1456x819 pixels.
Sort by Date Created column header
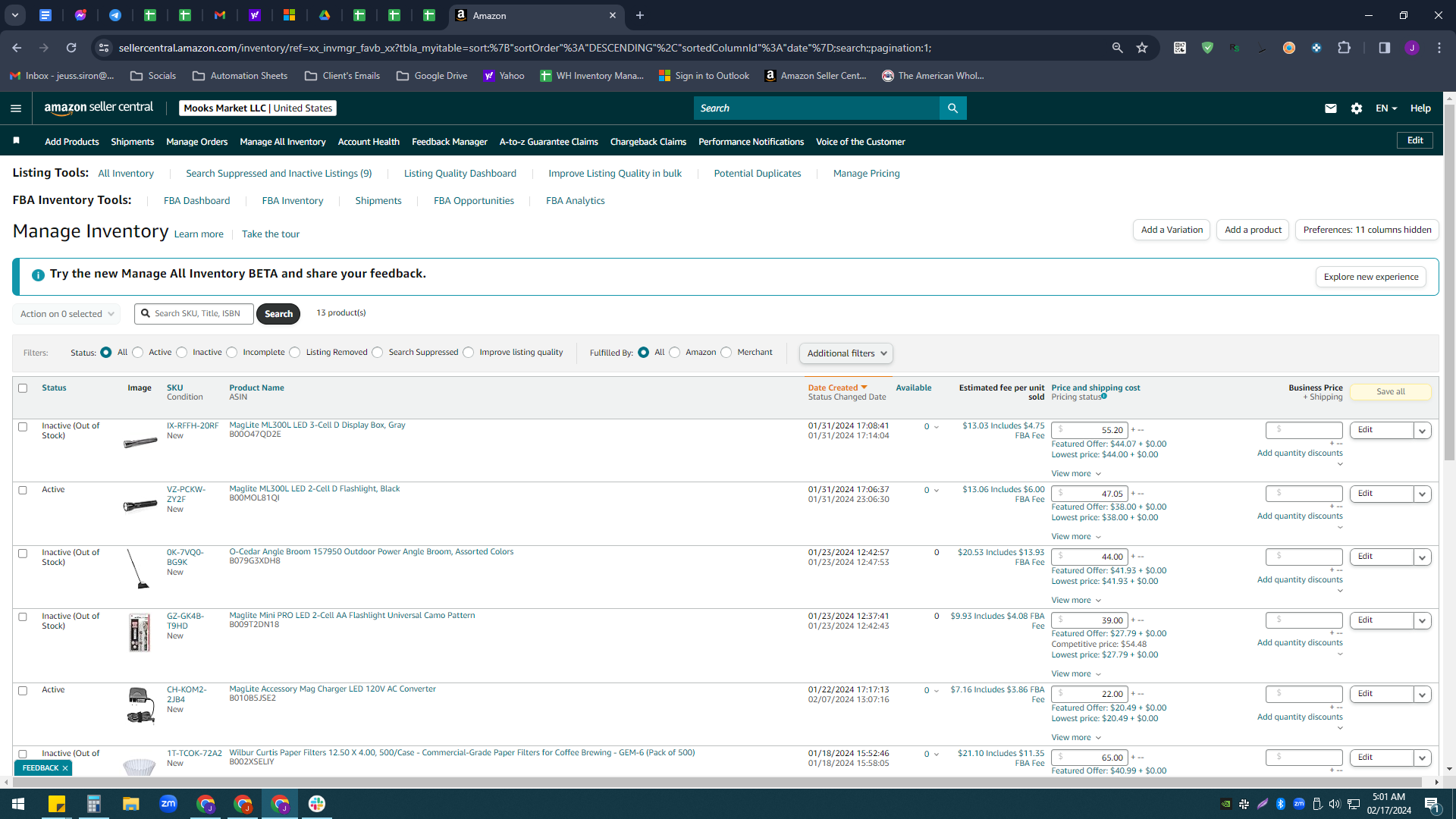[x=837, y=388]
